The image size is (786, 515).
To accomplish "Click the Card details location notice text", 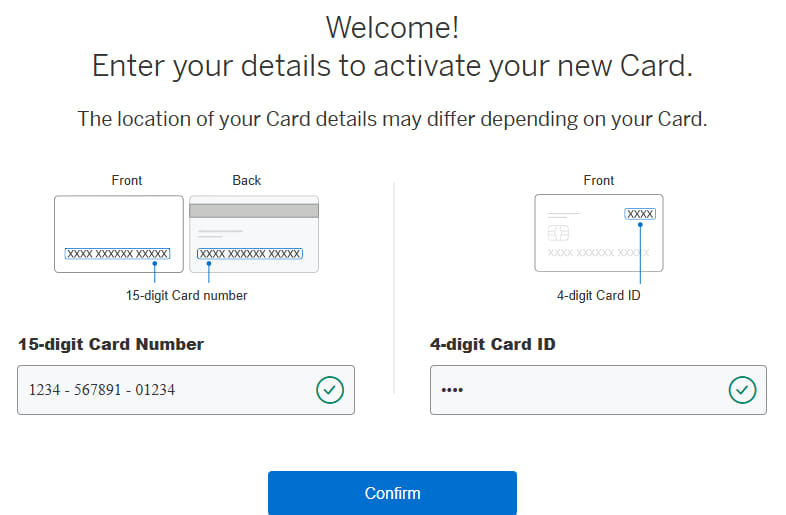I will [x=392, y=119].
